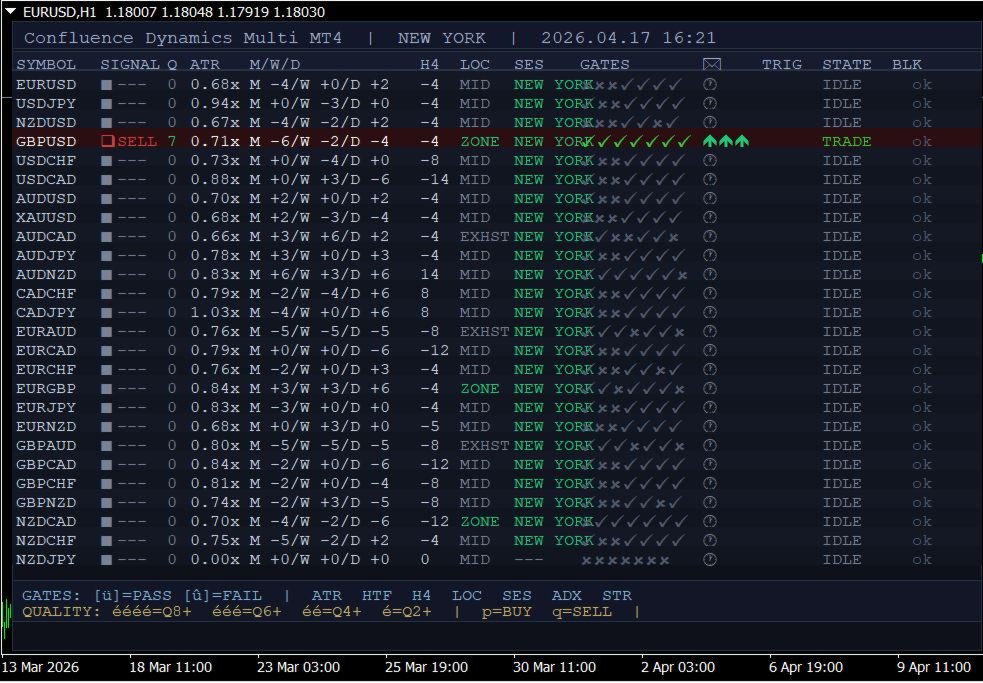Click the q=SELL legend entry
Viewport: 983px width, 683px height.
(582, 612)
